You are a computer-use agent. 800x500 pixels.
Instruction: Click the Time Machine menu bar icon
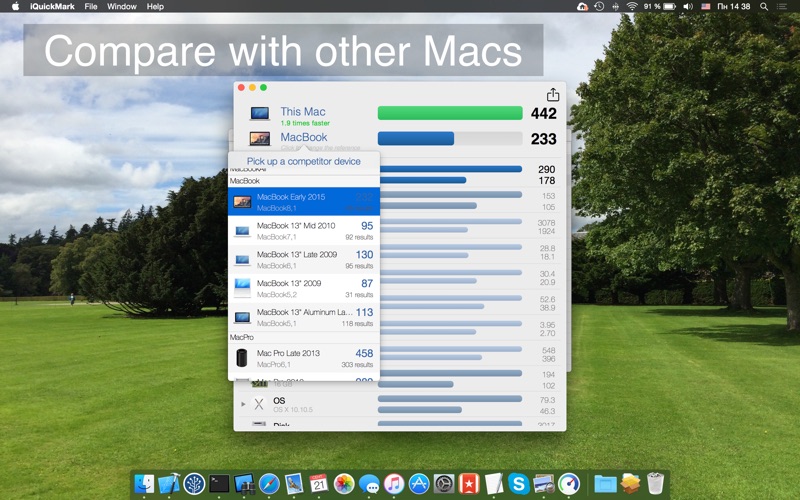pos(599,7)
